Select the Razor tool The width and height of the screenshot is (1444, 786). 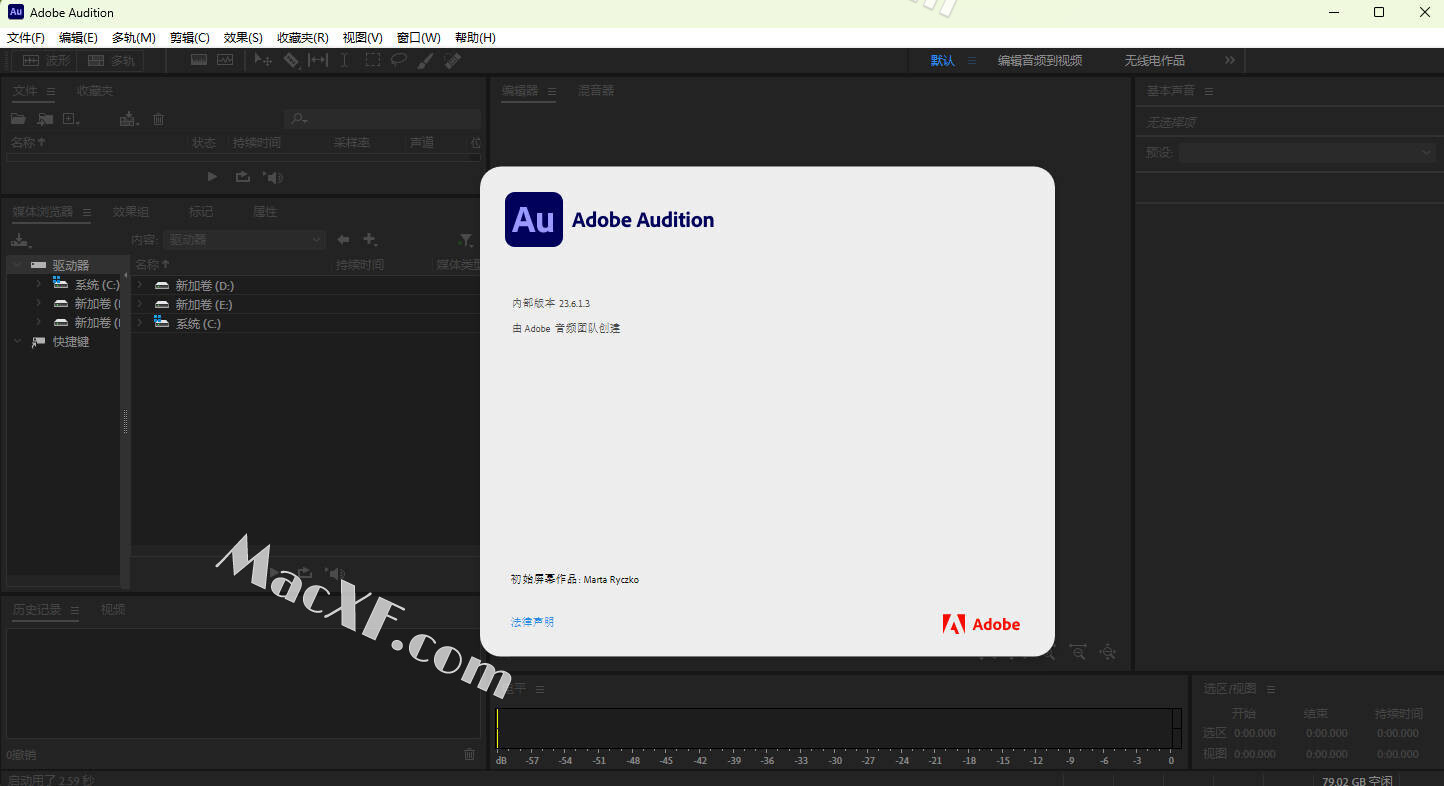[x=291, y=60]
